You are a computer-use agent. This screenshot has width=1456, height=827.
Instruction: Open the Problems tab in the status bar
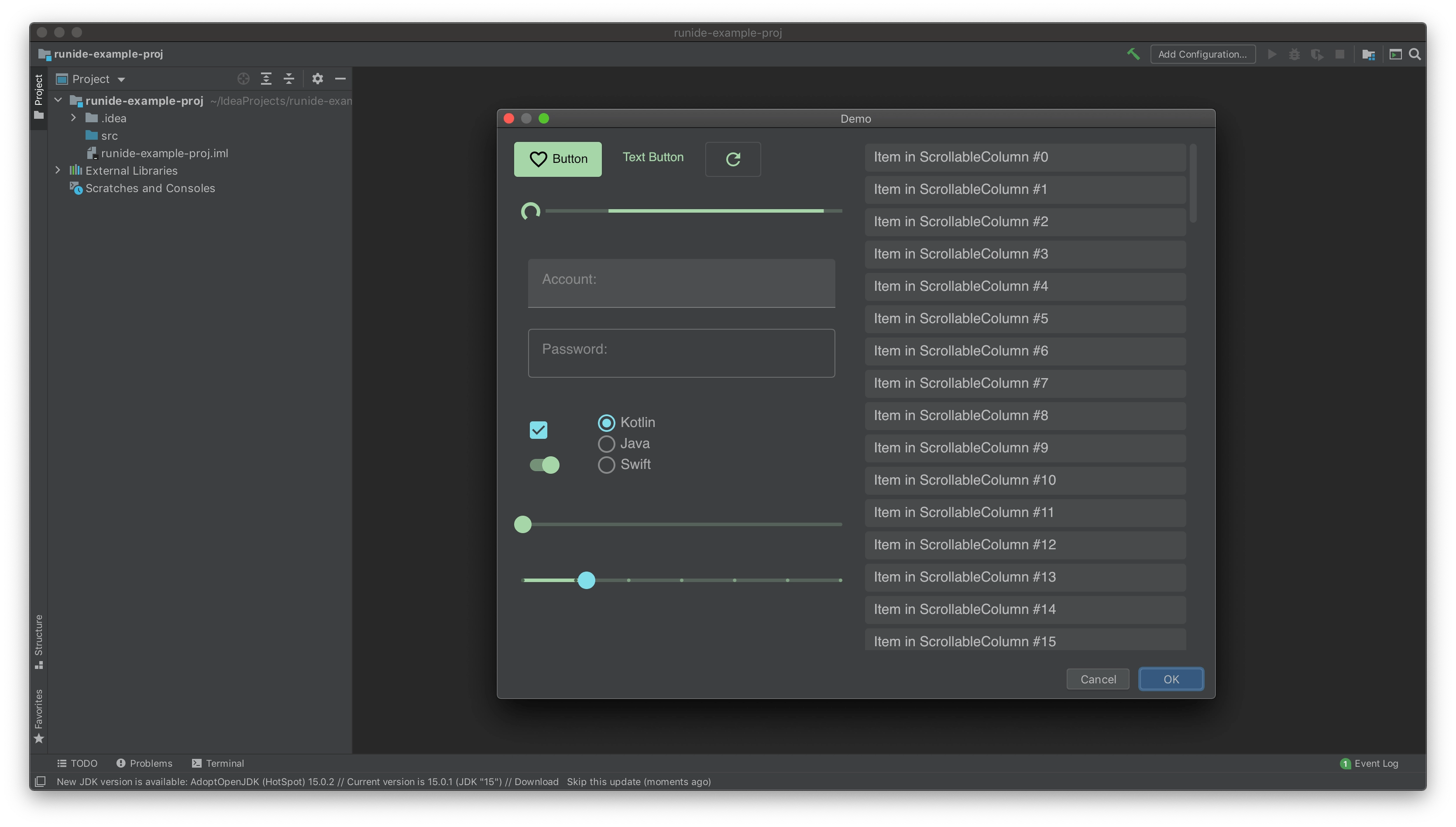151,763
